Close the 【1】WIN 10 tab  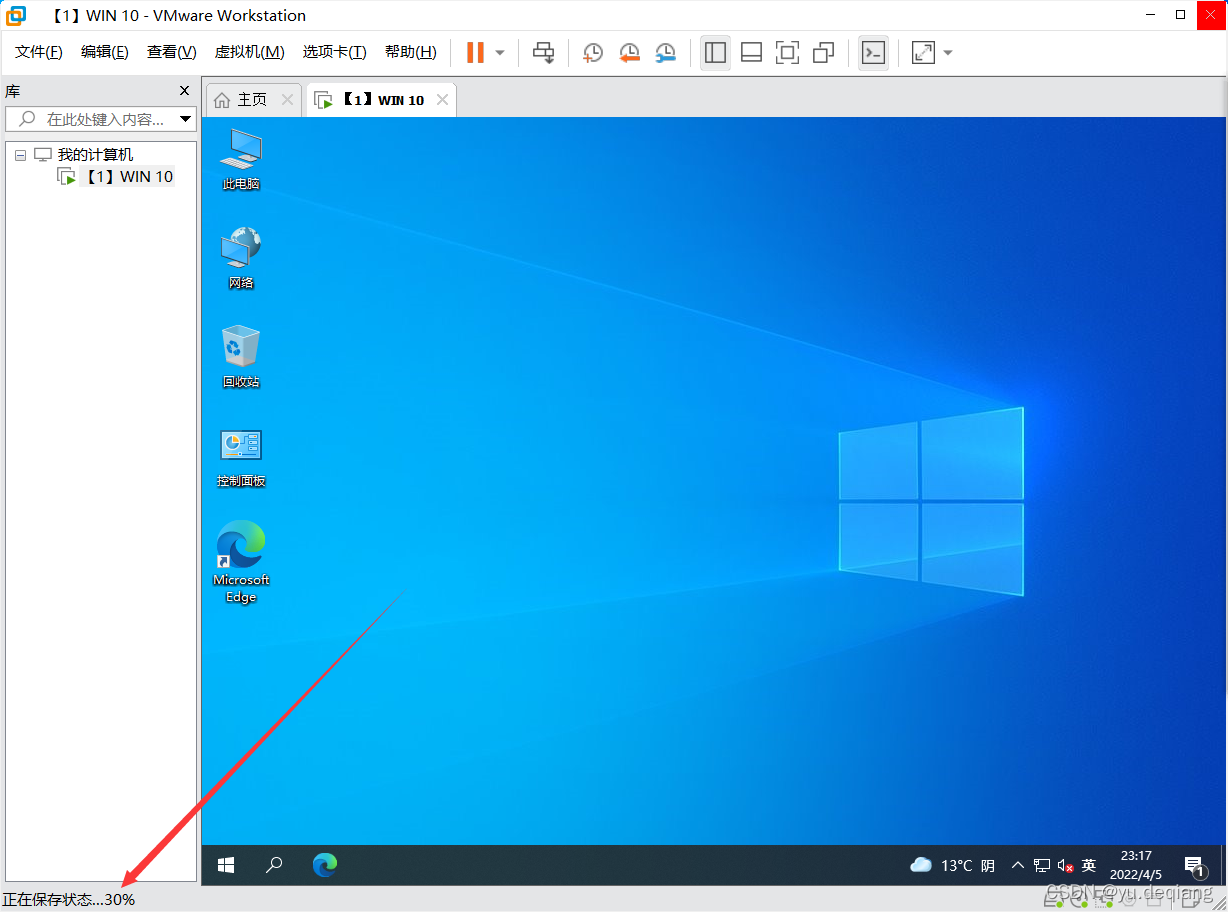442,100
